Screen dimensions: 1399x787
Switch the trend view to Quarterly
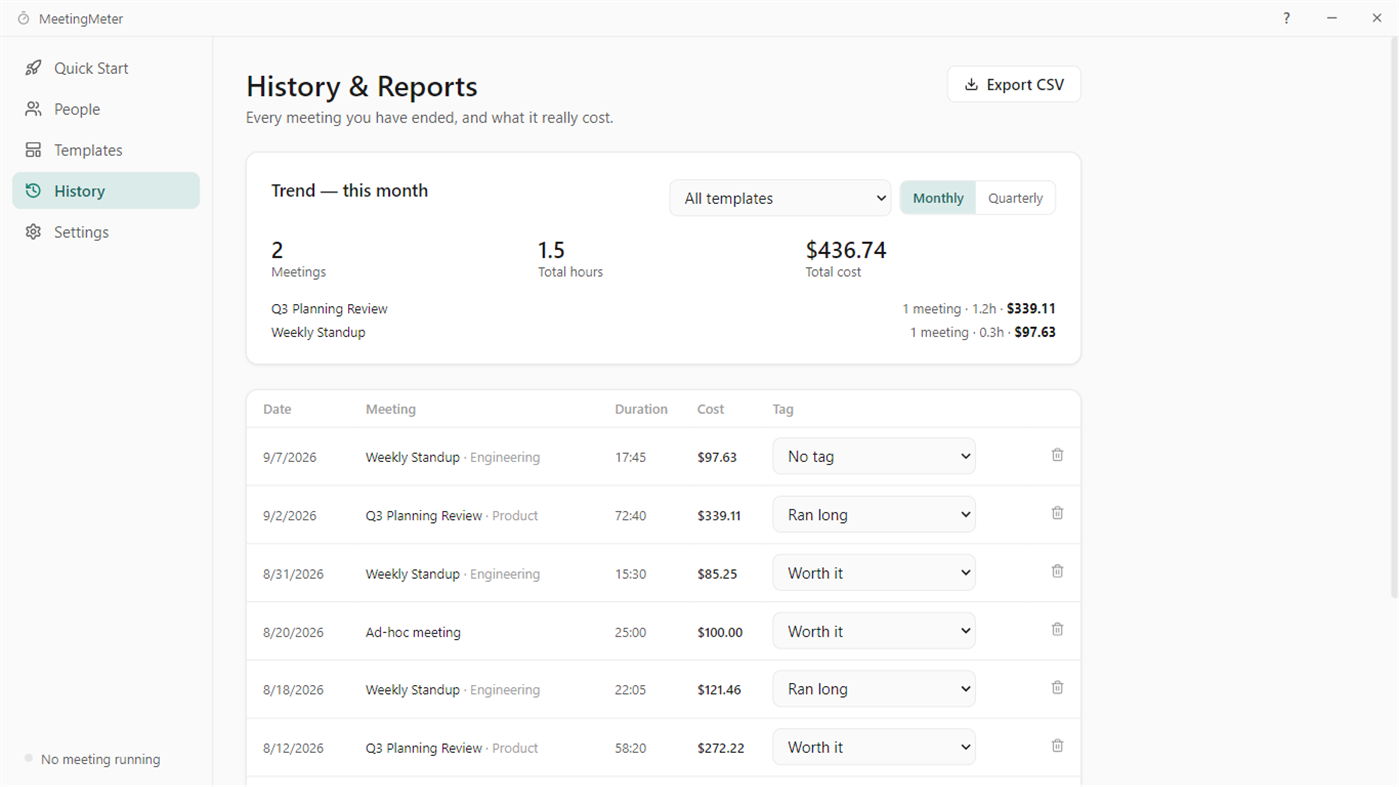[x=1015, y=198]
